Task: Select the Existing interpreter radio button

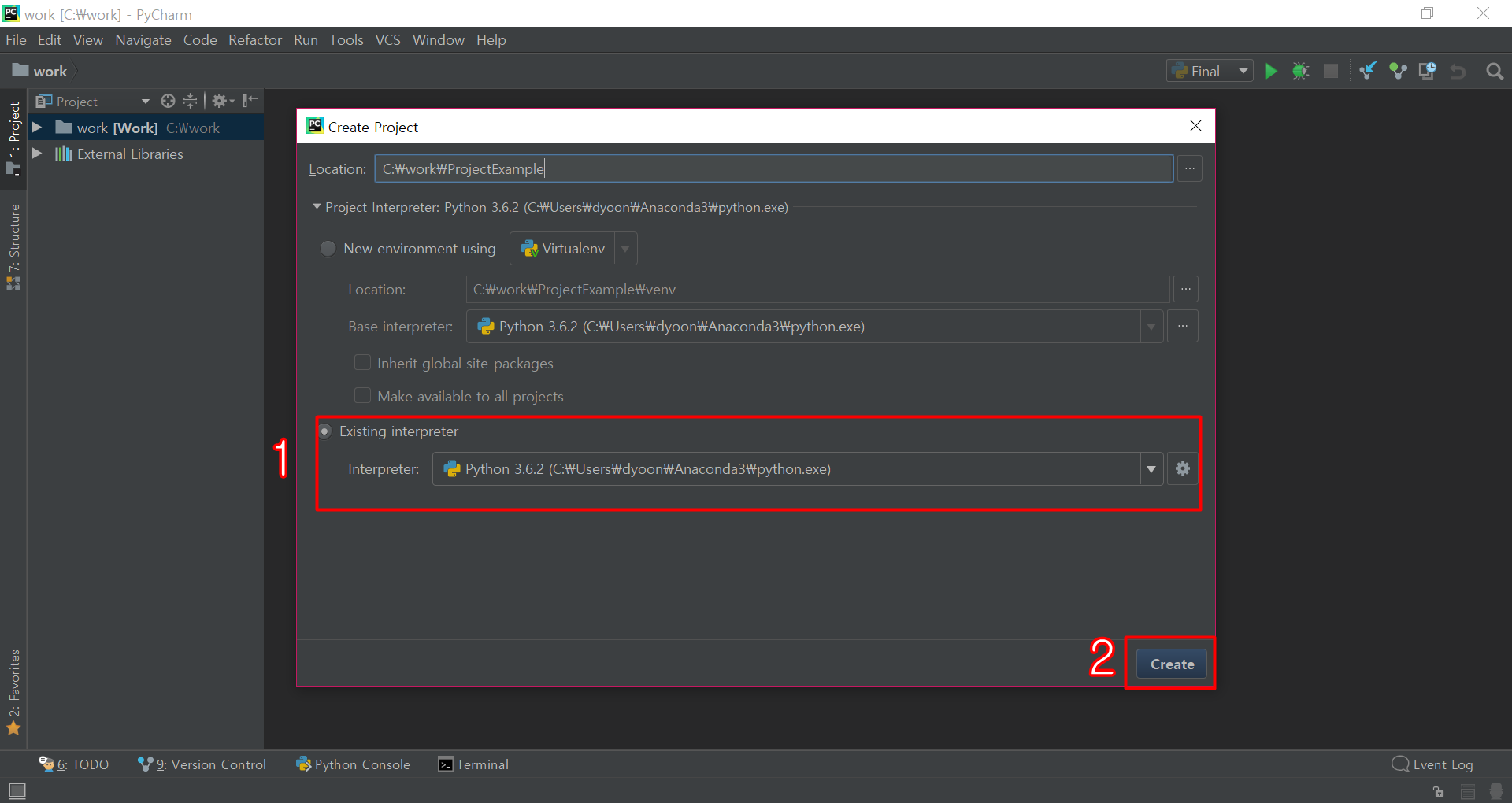Action: point(324,431)
